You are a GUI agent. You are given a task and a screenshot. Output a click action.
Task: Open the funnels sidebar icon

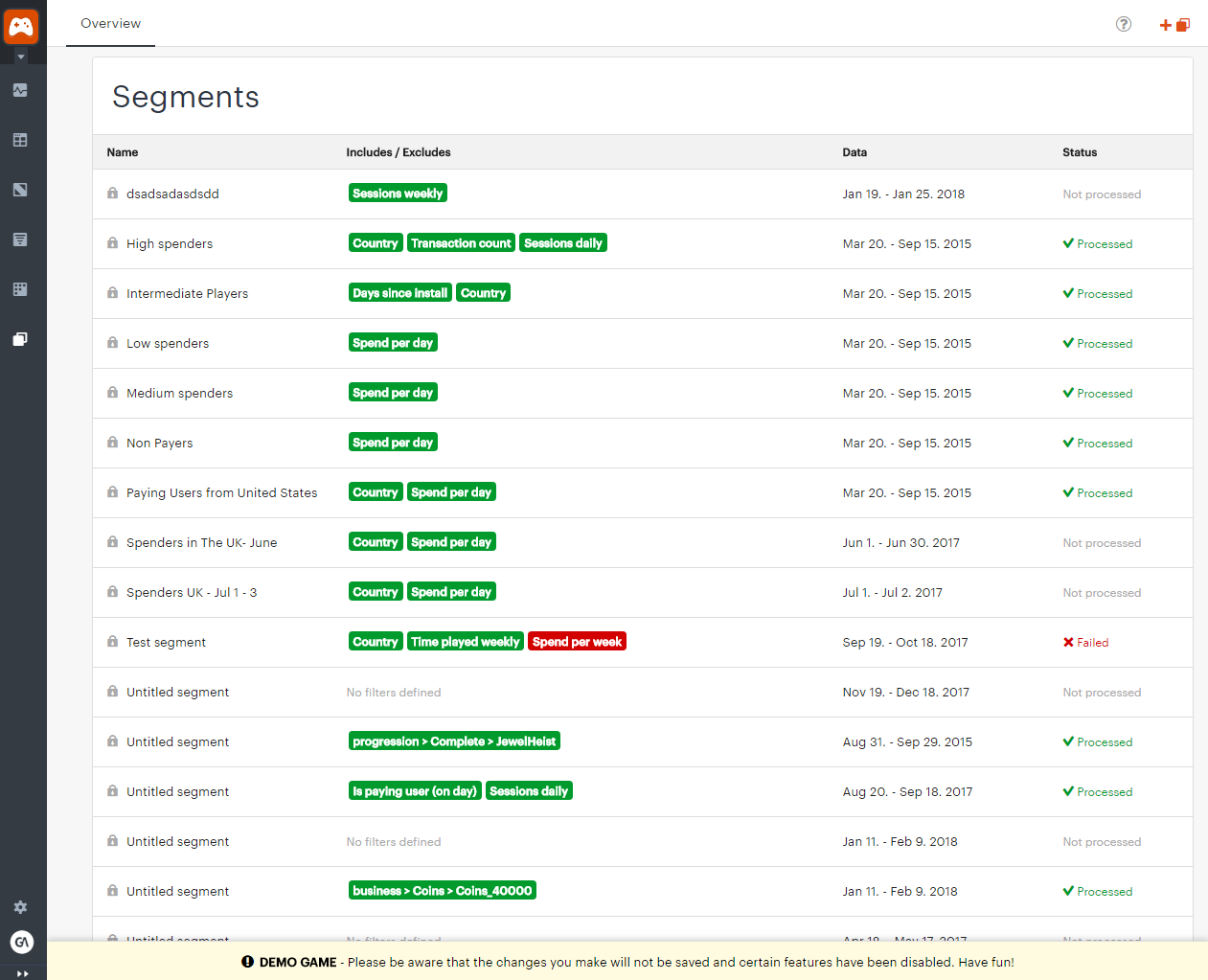point(20,239)
